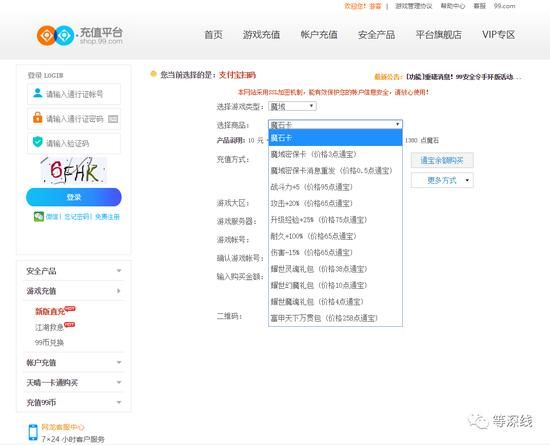Open 游戏充值 in top navigation
Image resolution: width=550 pixels, height=445 pixels.
261,35
